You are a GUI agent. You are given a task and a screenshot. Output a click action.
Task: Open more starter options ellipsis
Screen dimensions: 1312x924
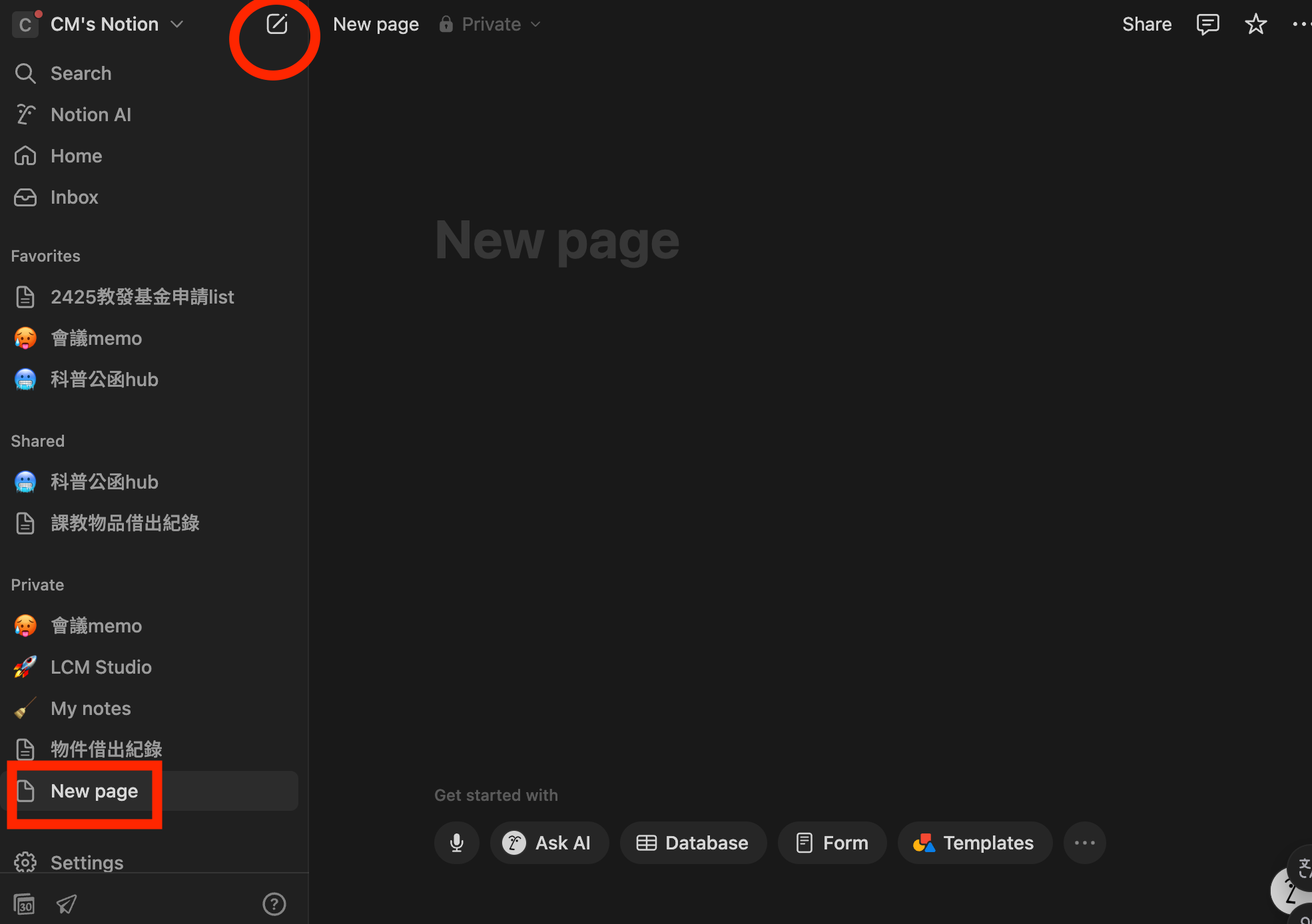click(x=1084, y=843)
